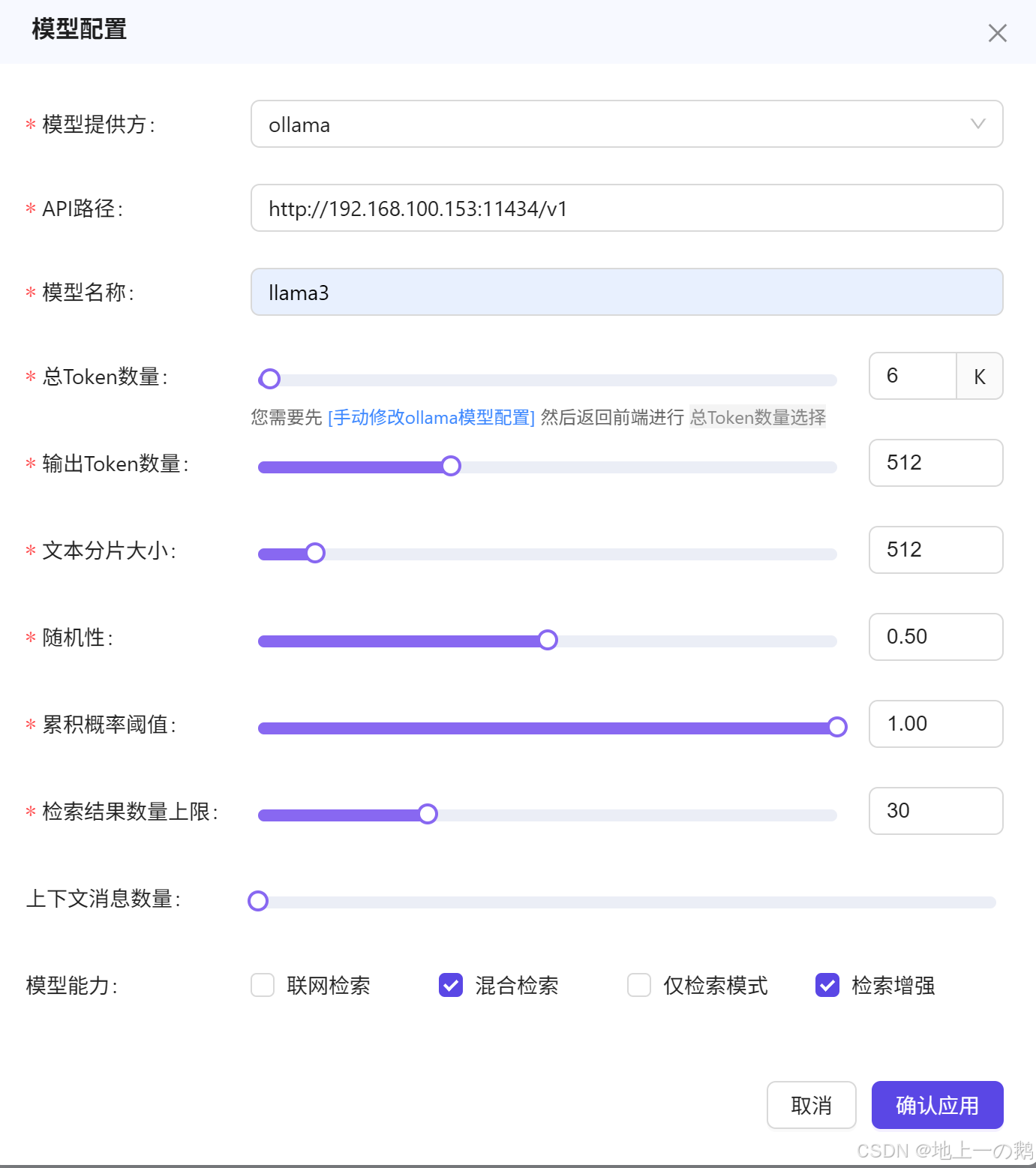The height and width of the screenshot is (1168, 1036).
Task: Click the 上下文消息数量 slider handle
Action: [x=258, y=900]
